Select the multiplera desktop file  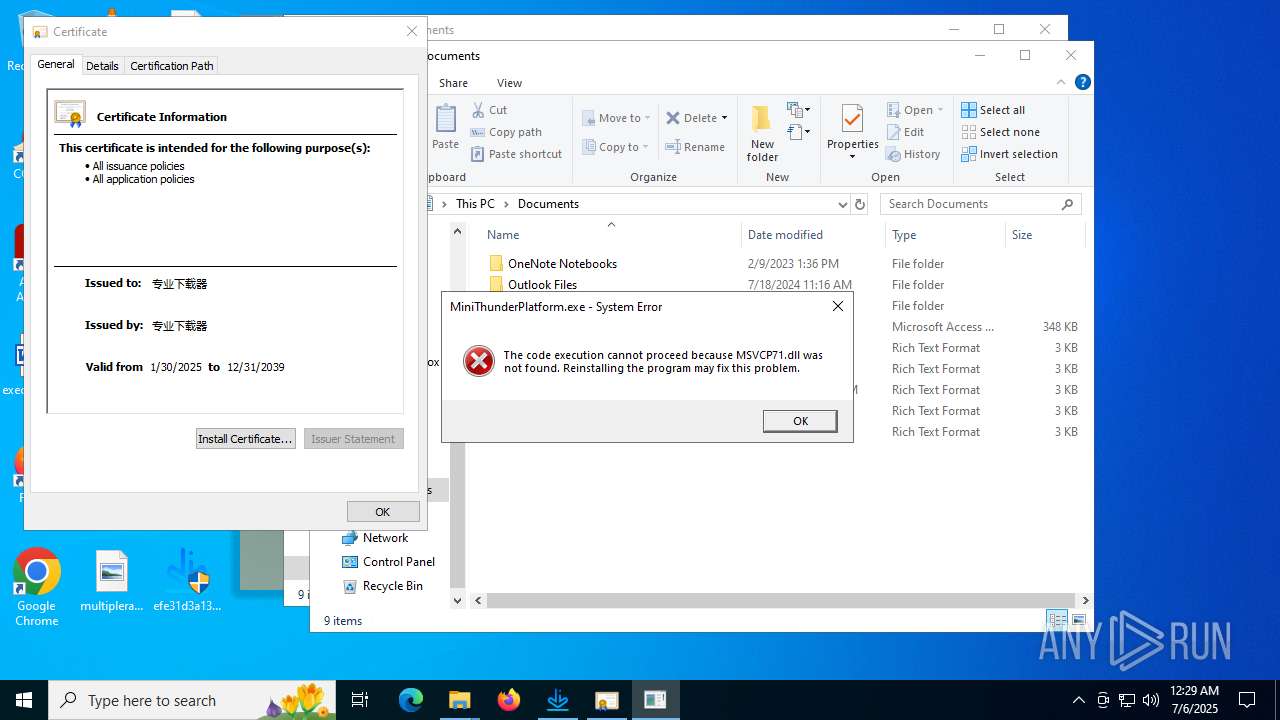pos(112,582)
